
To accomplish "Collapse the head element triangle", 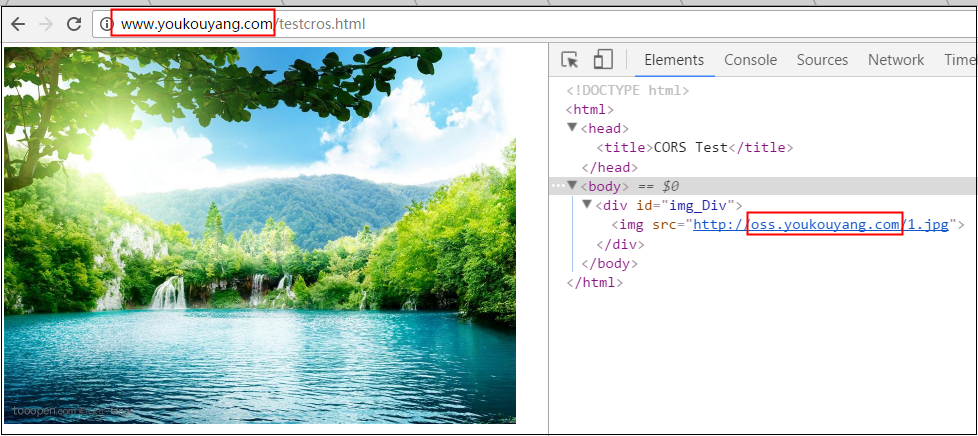I will (x=572, y=127).
